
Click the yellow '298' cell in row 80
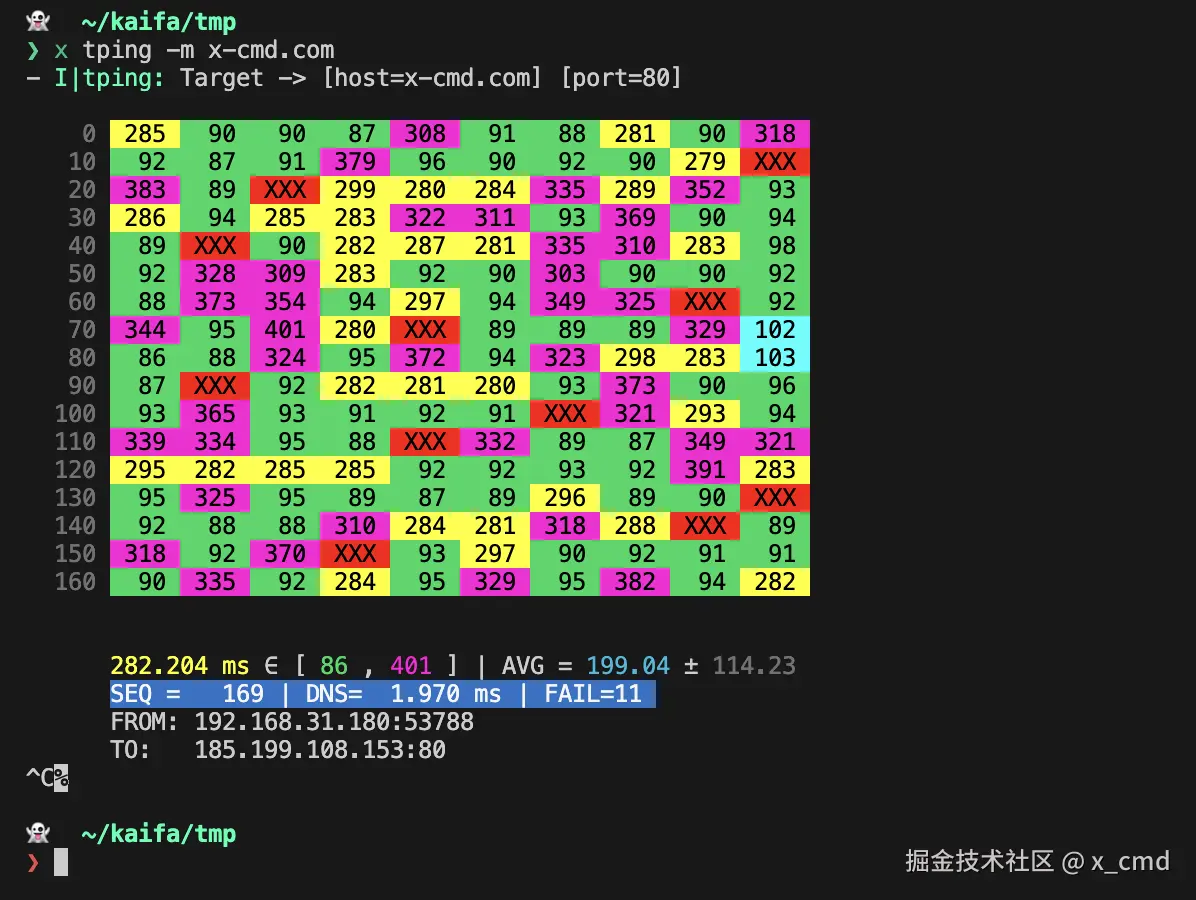pyautogui.click(x=635, y=358)
